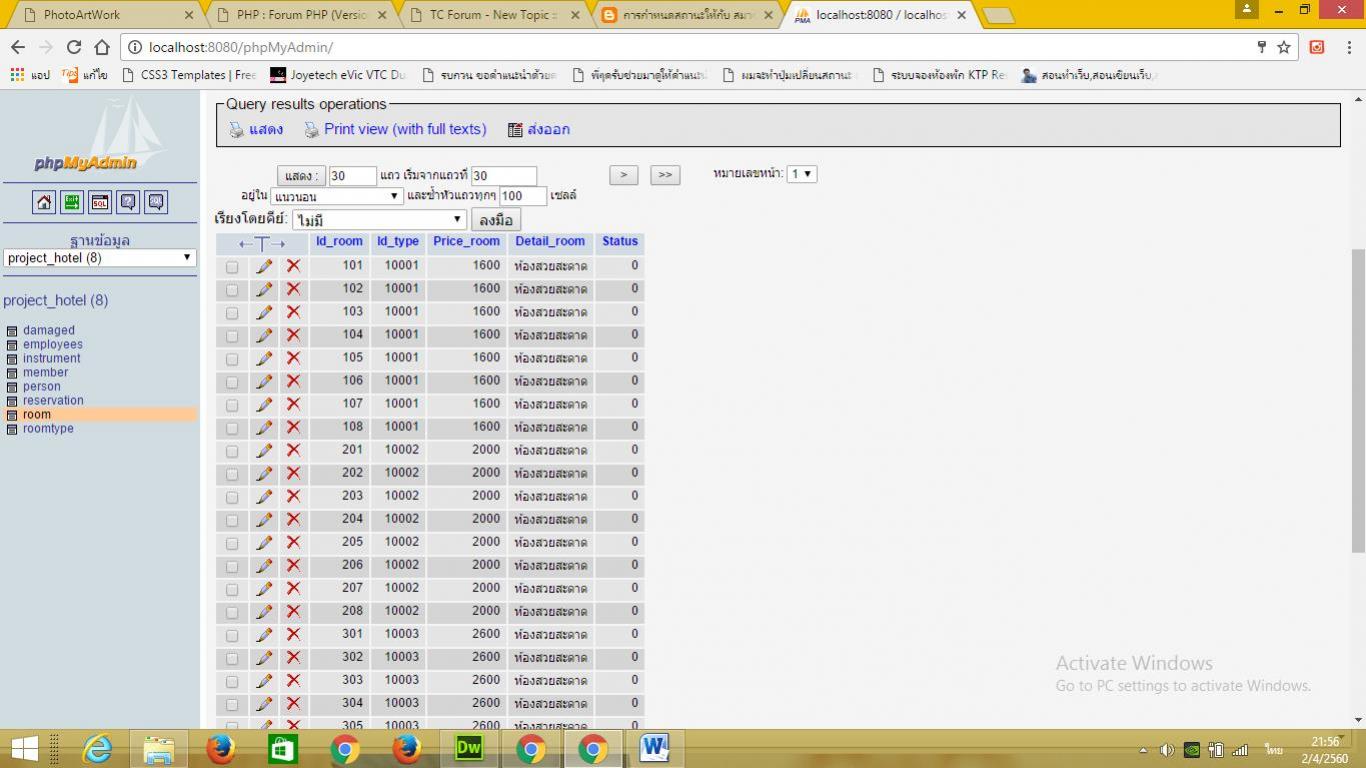Open Print view (with full texts) link
This screenshot has height=768, width=1366.
click(x=404, y=129)
